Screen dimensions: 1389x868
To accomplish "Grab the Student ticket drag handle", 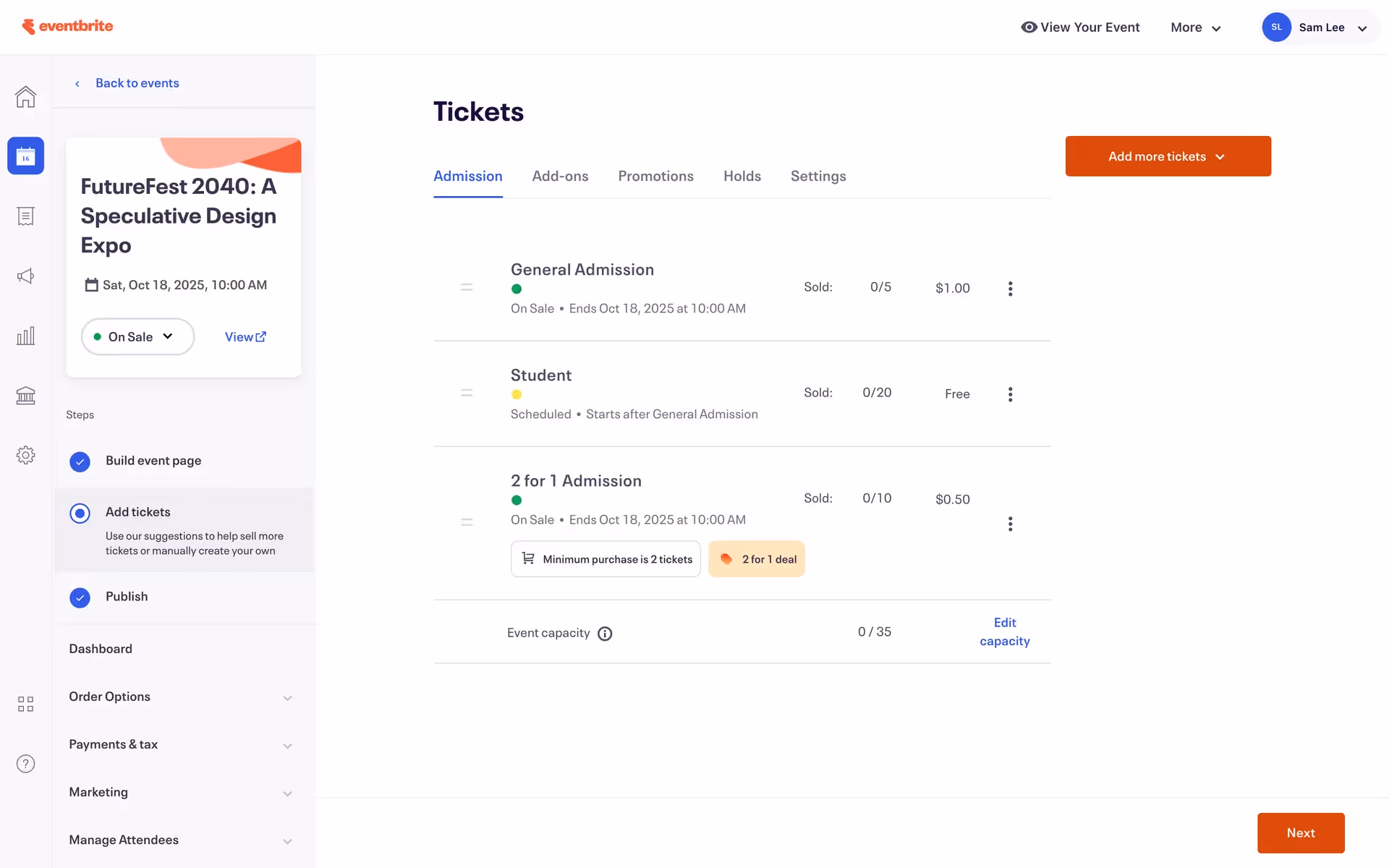I will tap(467, 393).
